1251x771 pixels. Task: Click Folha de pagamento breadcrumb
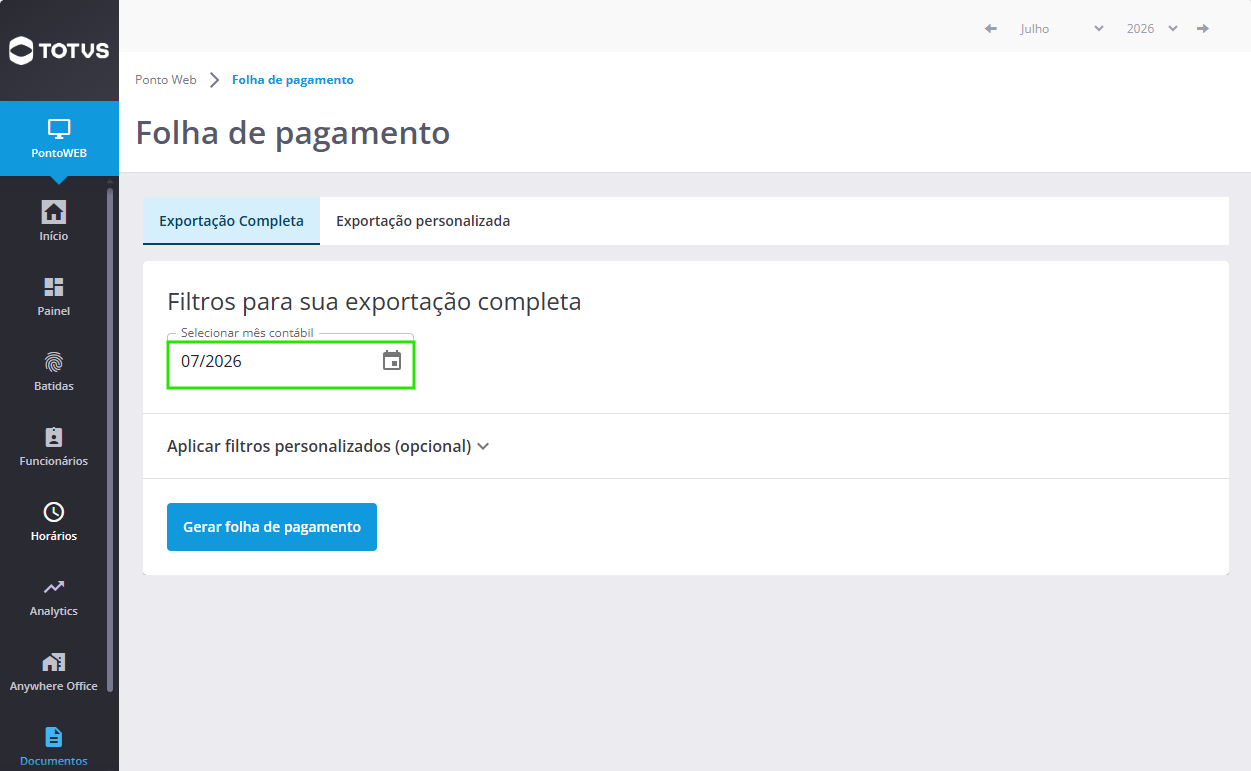pos(293,80)
